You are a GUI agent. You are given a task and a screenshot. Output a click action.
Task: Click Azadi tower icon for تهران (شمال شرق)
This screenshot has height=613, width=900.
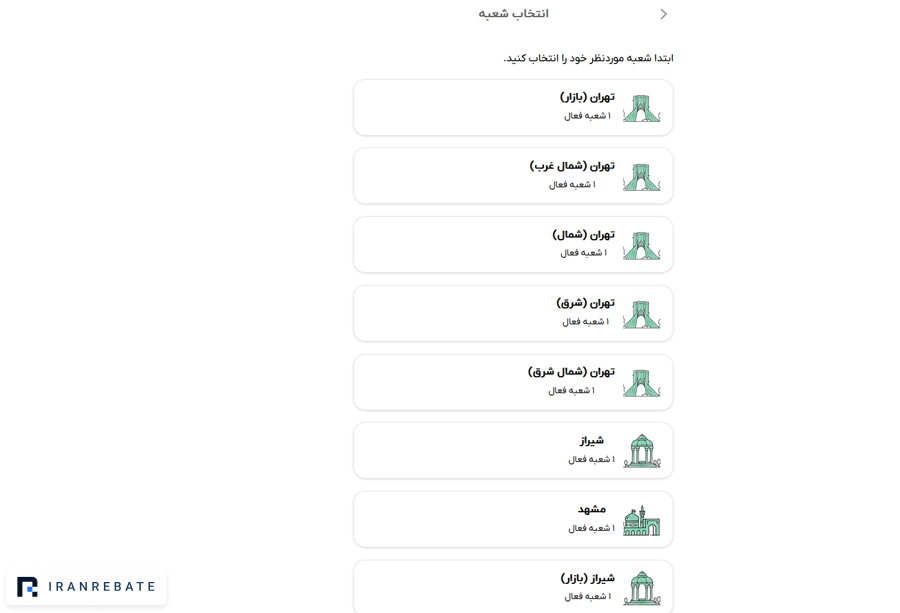642,383
